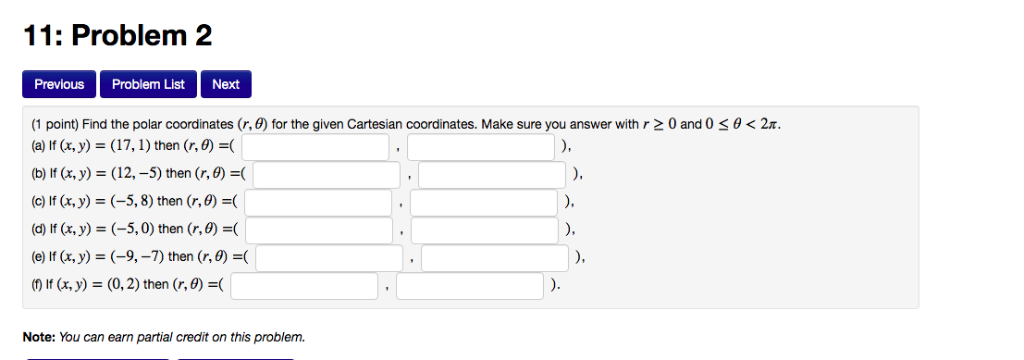The height and width of the screenshot is (360, 1024).
Task: Select the r input for part (a)
Action: (315, 147)
